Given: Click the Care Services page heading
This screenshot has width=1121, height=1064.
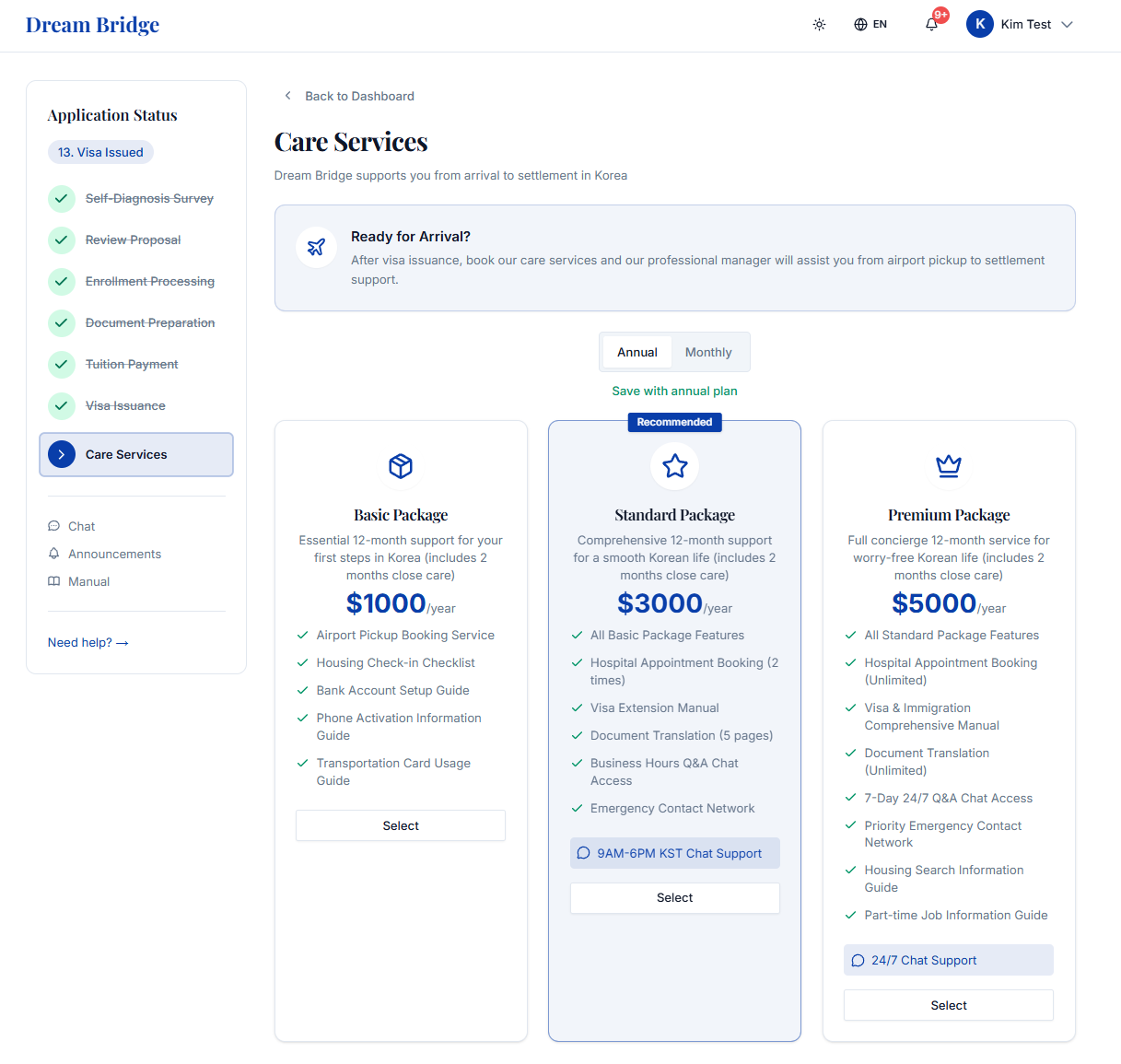Looking at the screenshot, I should pyautogui.click(x=351, y=142).
